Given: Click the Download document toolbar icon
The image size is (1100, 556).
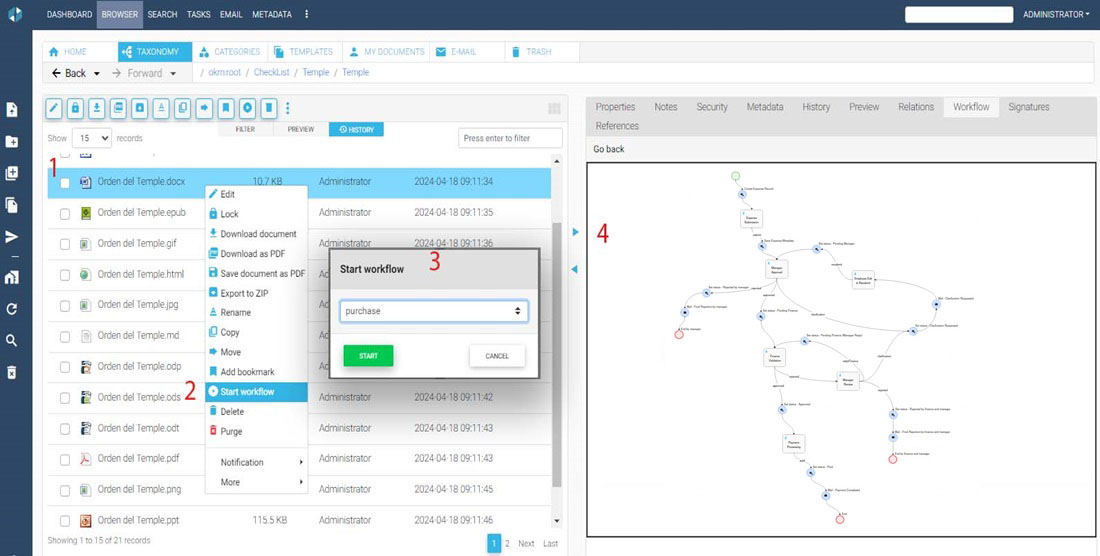Looking at the screenshot, I should [97, 108].
